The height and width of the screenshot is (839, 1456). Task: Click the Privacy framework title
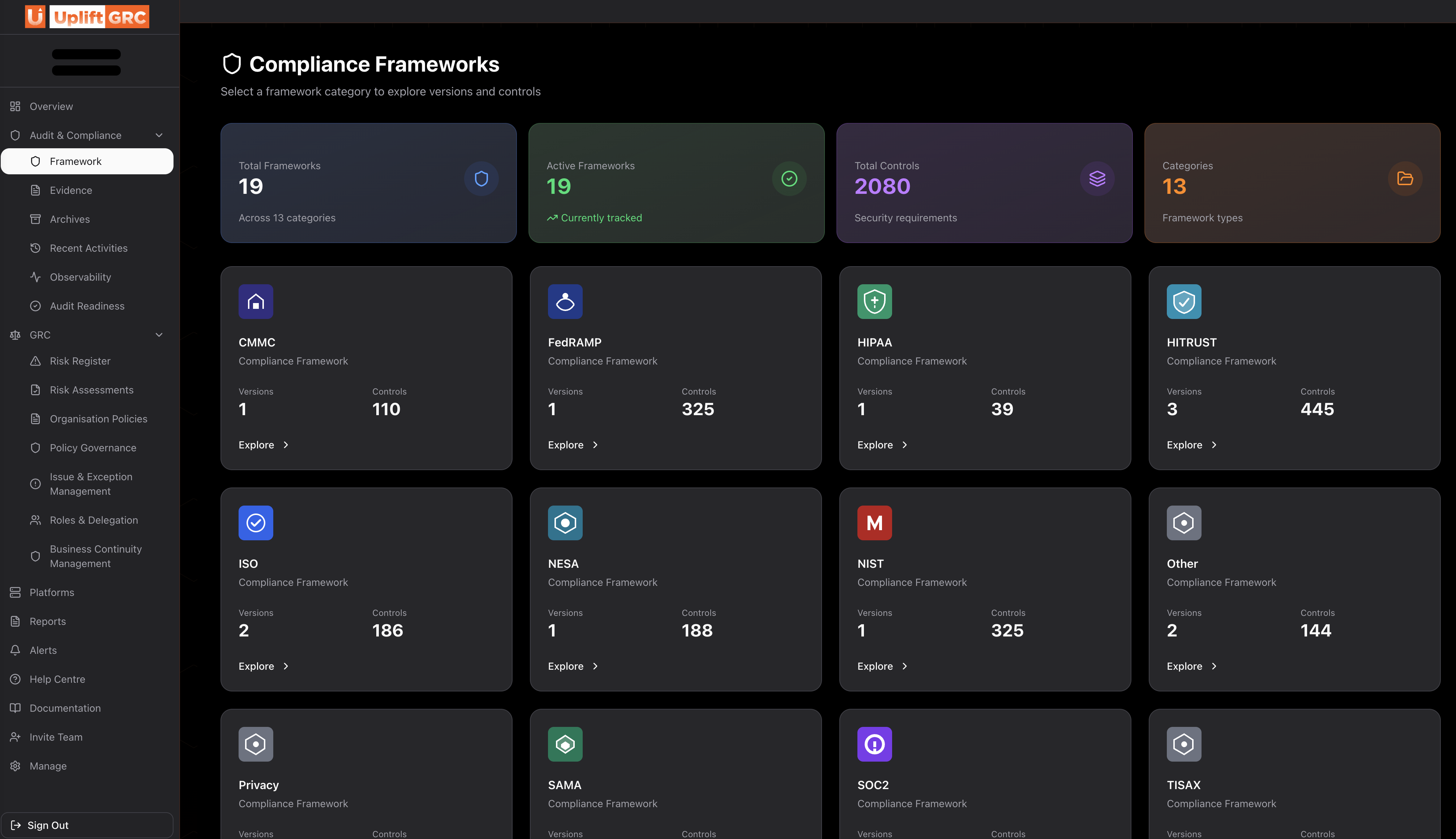[x=258, y=785]
